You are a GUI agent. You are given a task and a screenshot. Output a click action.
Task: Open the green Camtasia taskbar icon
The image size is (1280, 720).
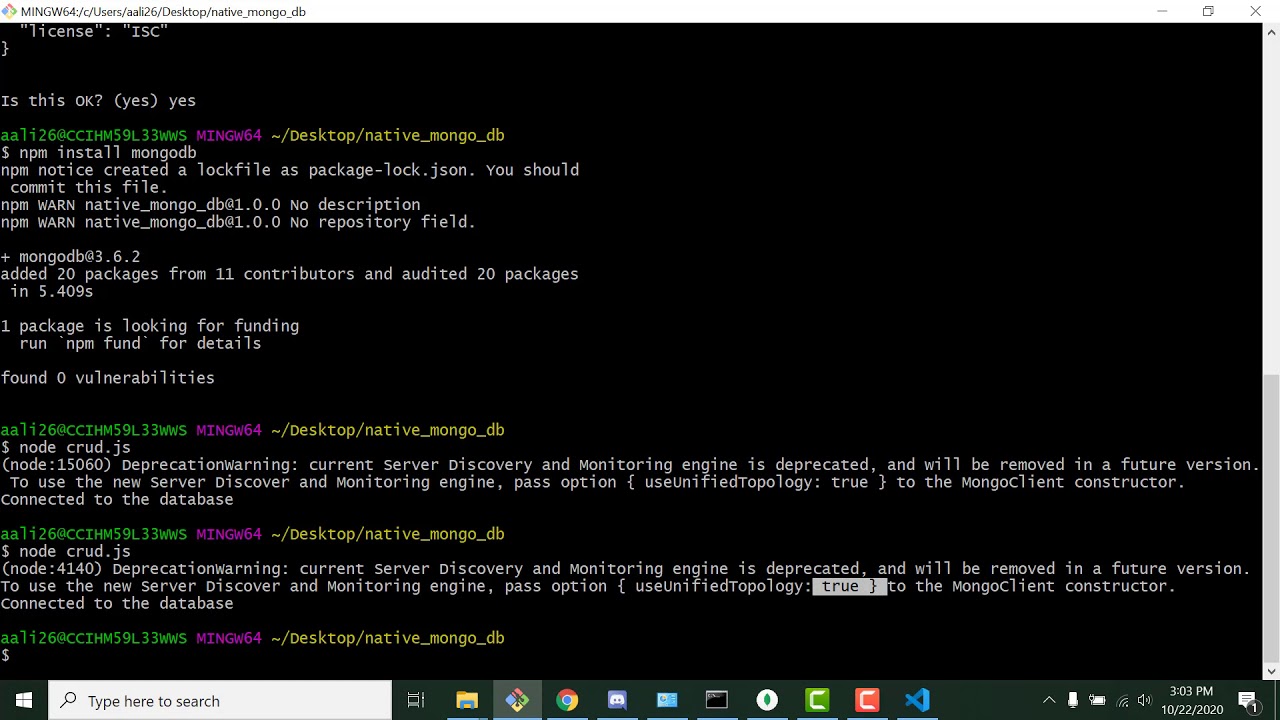click(817, 700)
